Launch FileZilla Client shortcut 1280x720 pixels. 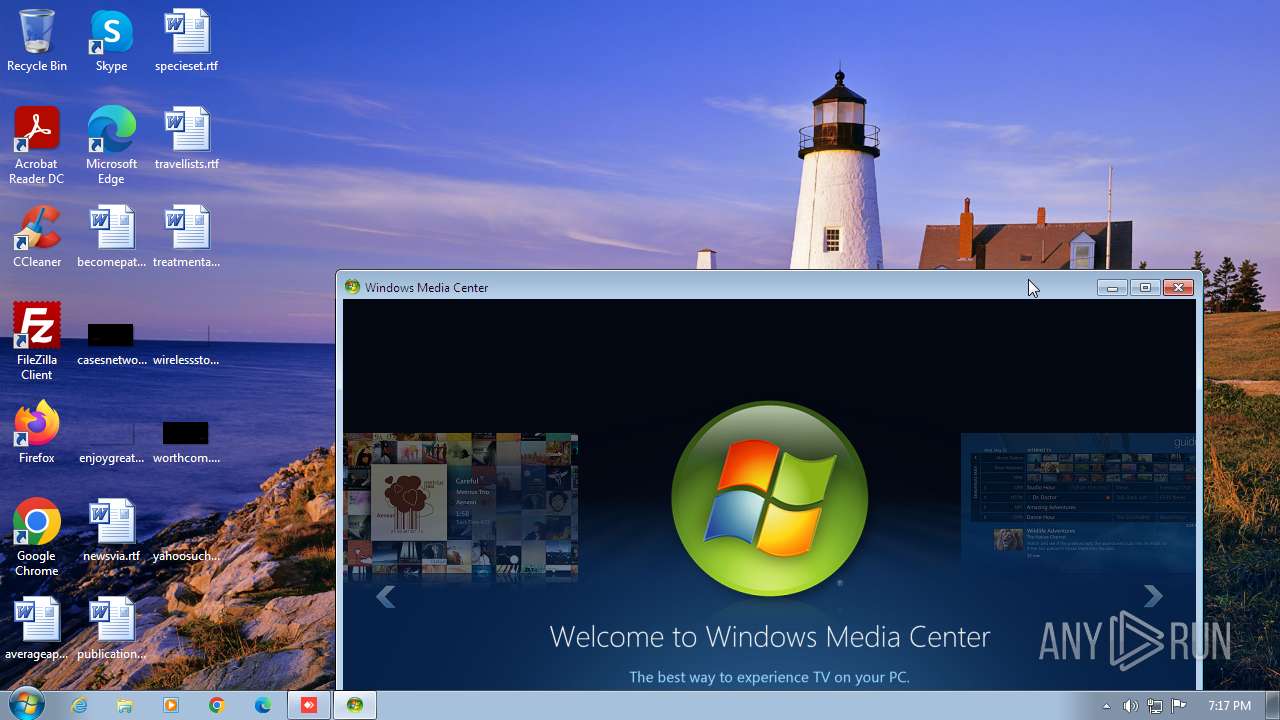pos(37,341)
